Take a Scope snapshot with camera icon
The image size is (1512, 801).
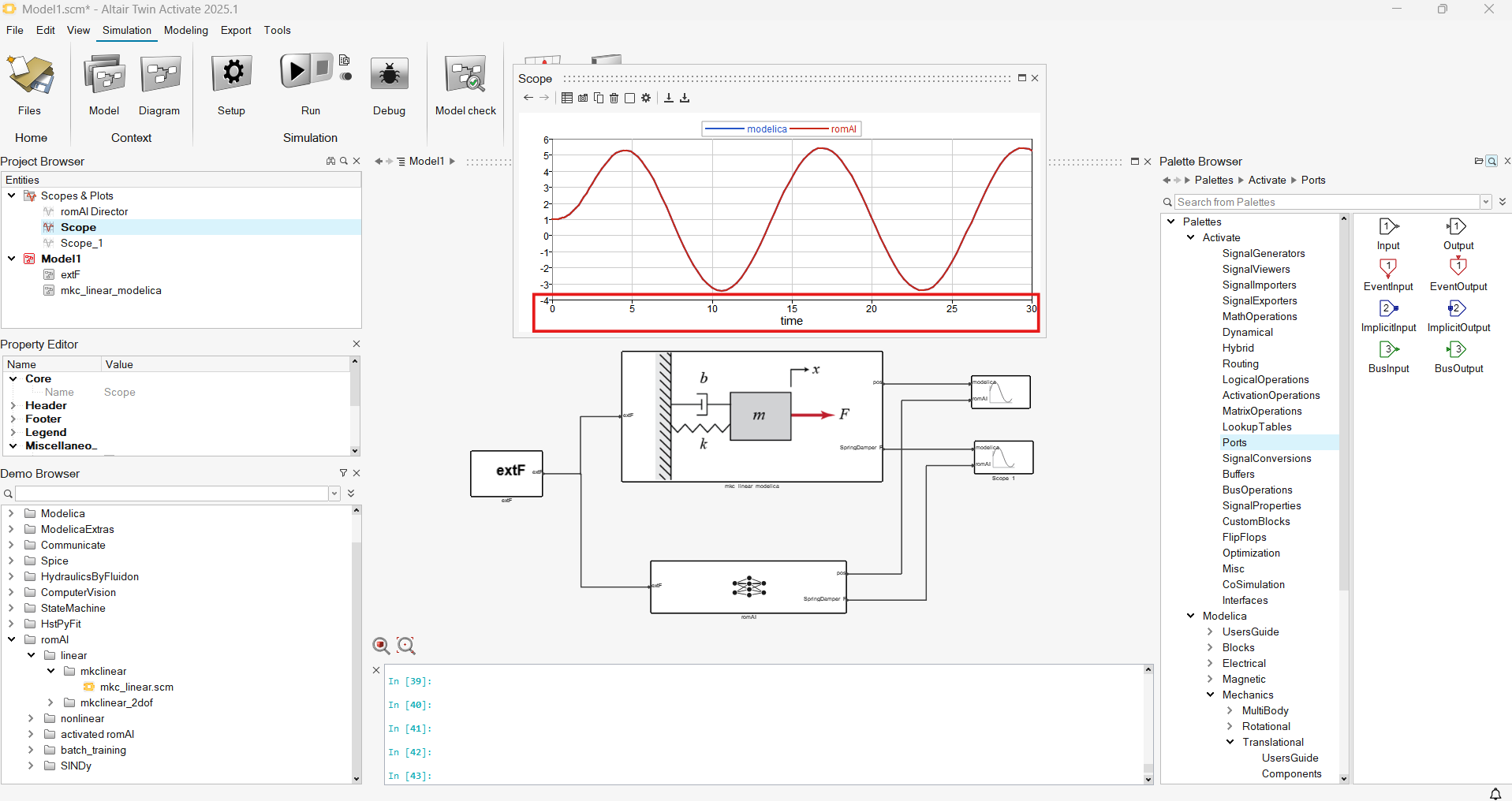[x=583, y=98]
